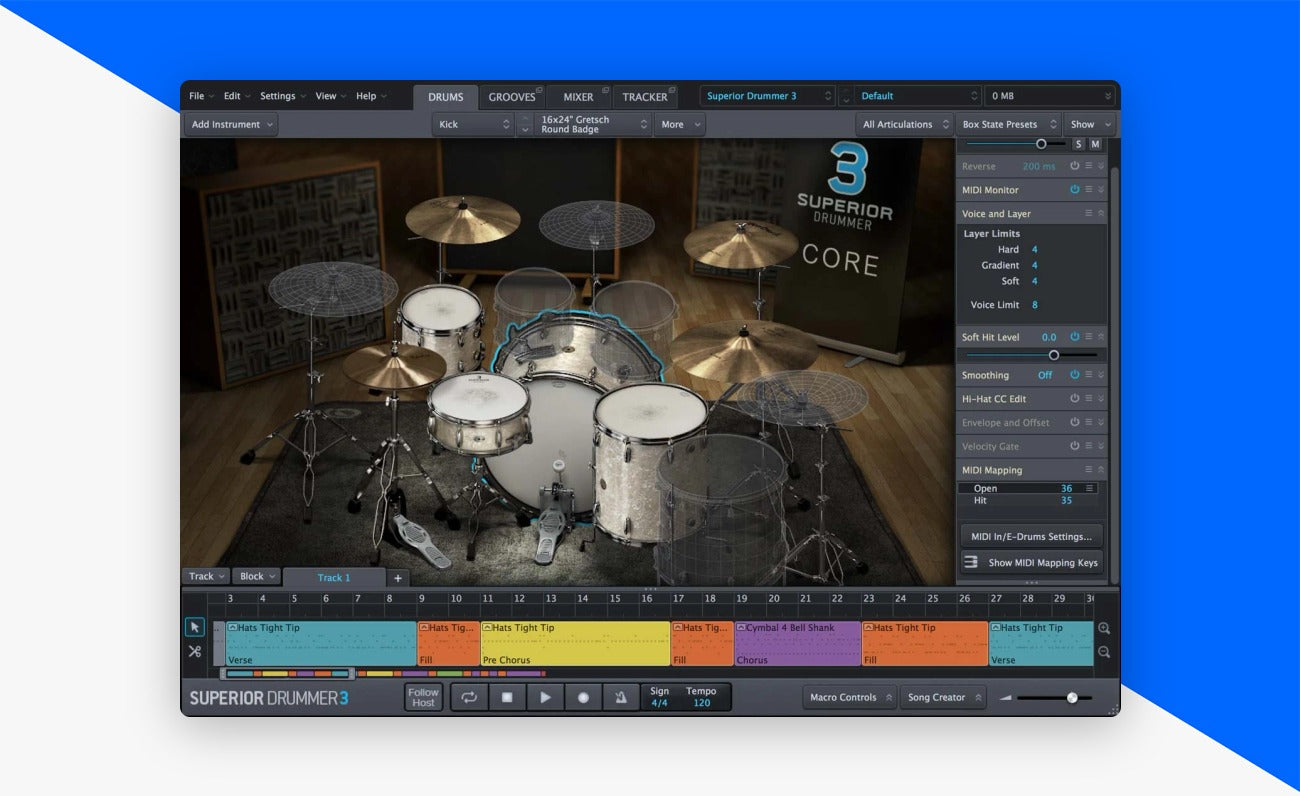The width and height of the screenshot is (1300, 796).
Task: Open the Default preset dropdown
Action: [918, 96]
